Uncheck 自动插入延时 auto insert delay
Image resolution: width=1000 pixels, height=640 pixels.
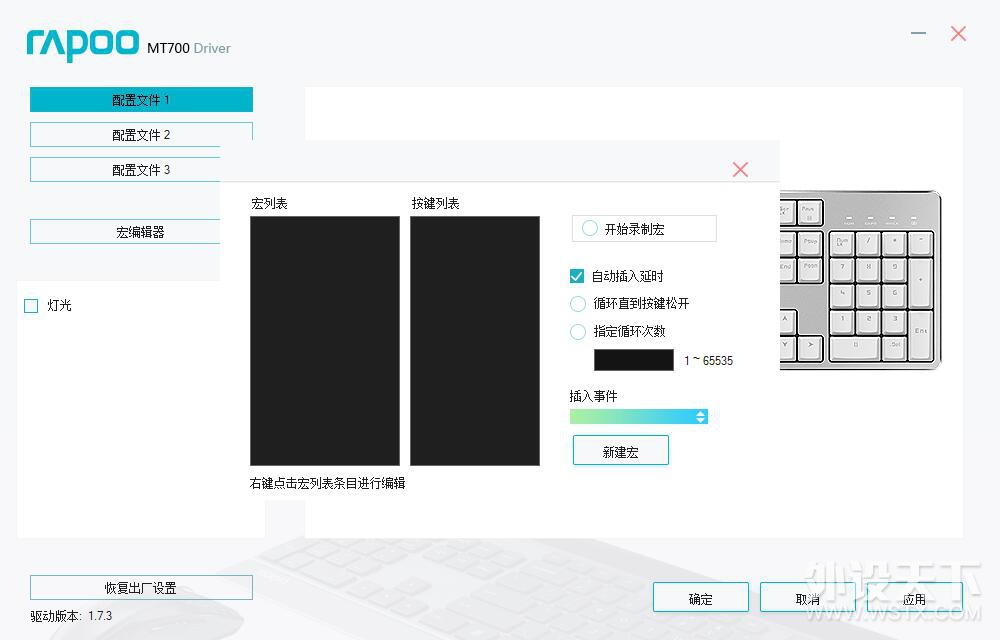tap(577, 276)
